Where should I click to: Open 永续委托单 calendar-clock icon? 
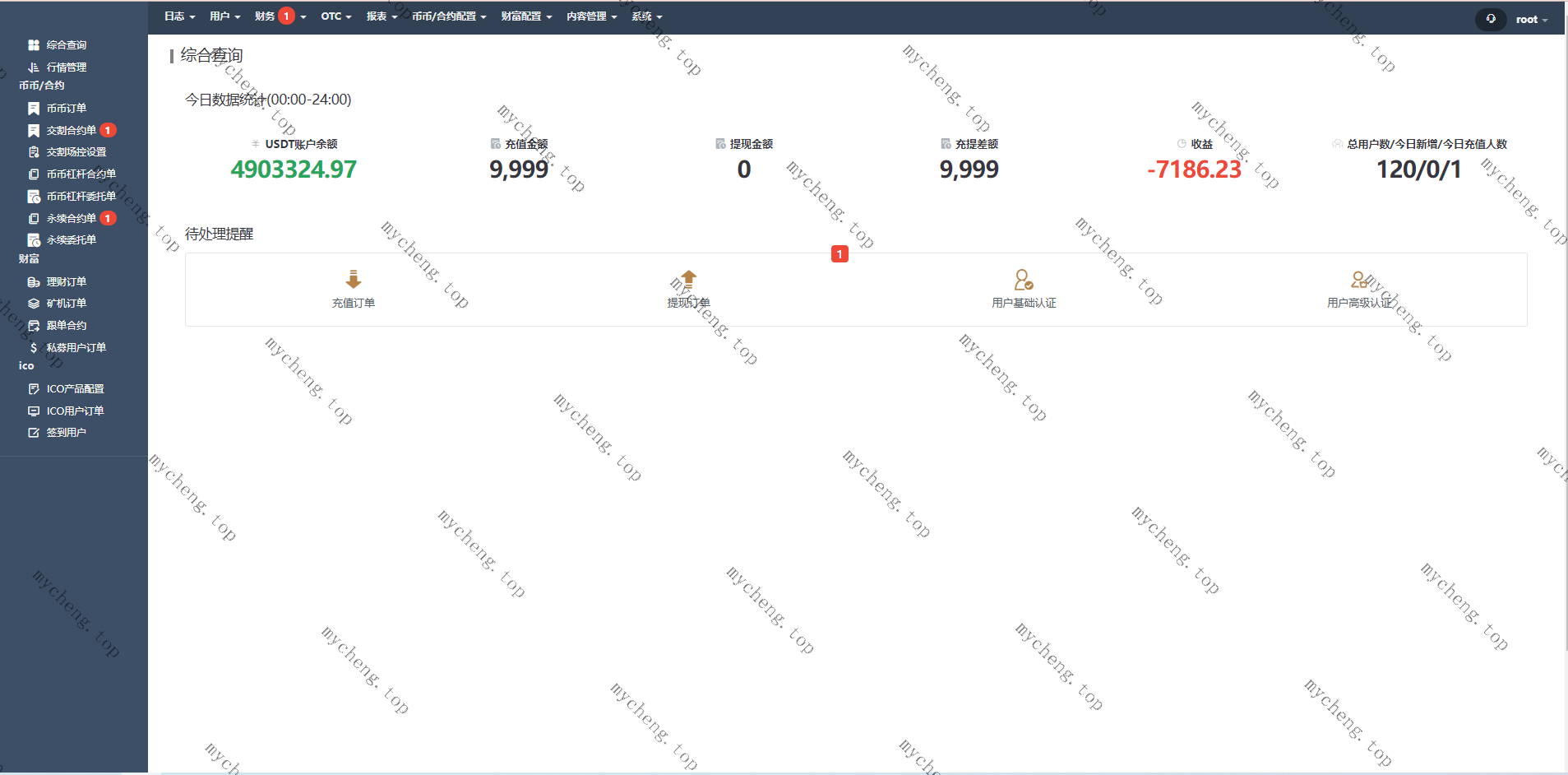[x=34, y=240]
